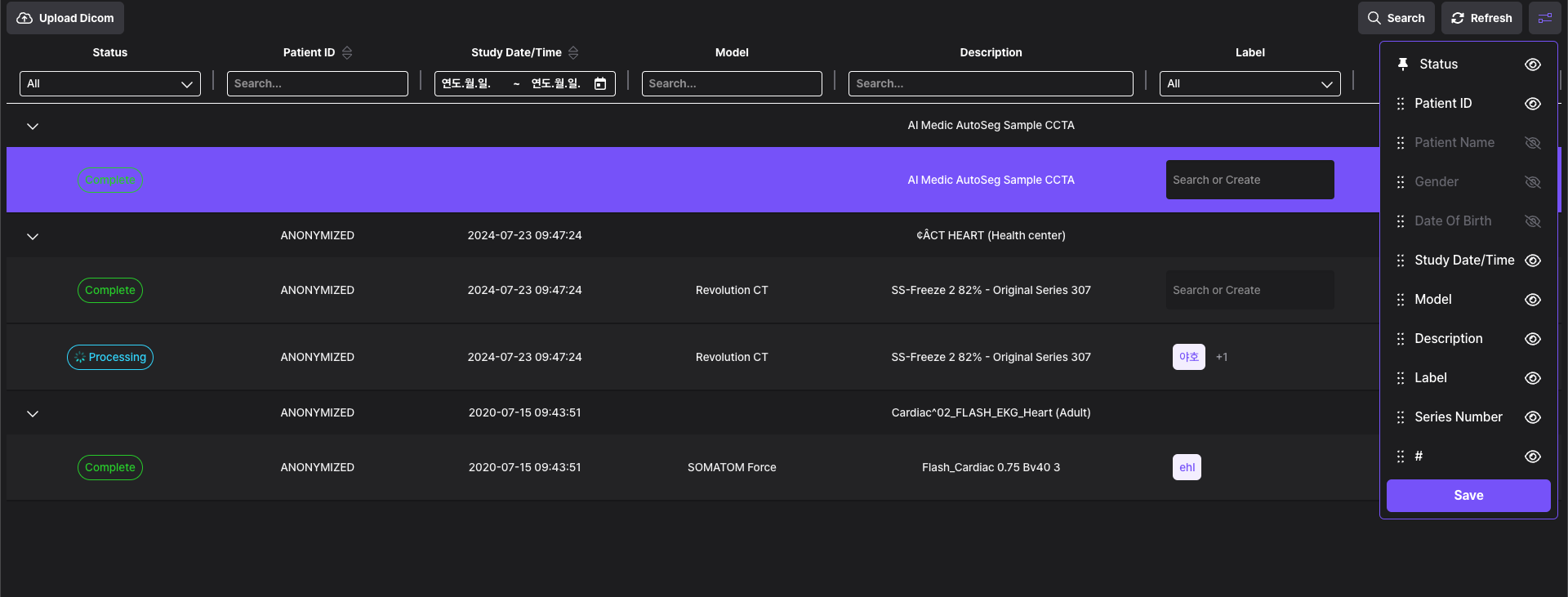Select the Description item in column panel
1568x597 pixels.
tap(1449, 338)
